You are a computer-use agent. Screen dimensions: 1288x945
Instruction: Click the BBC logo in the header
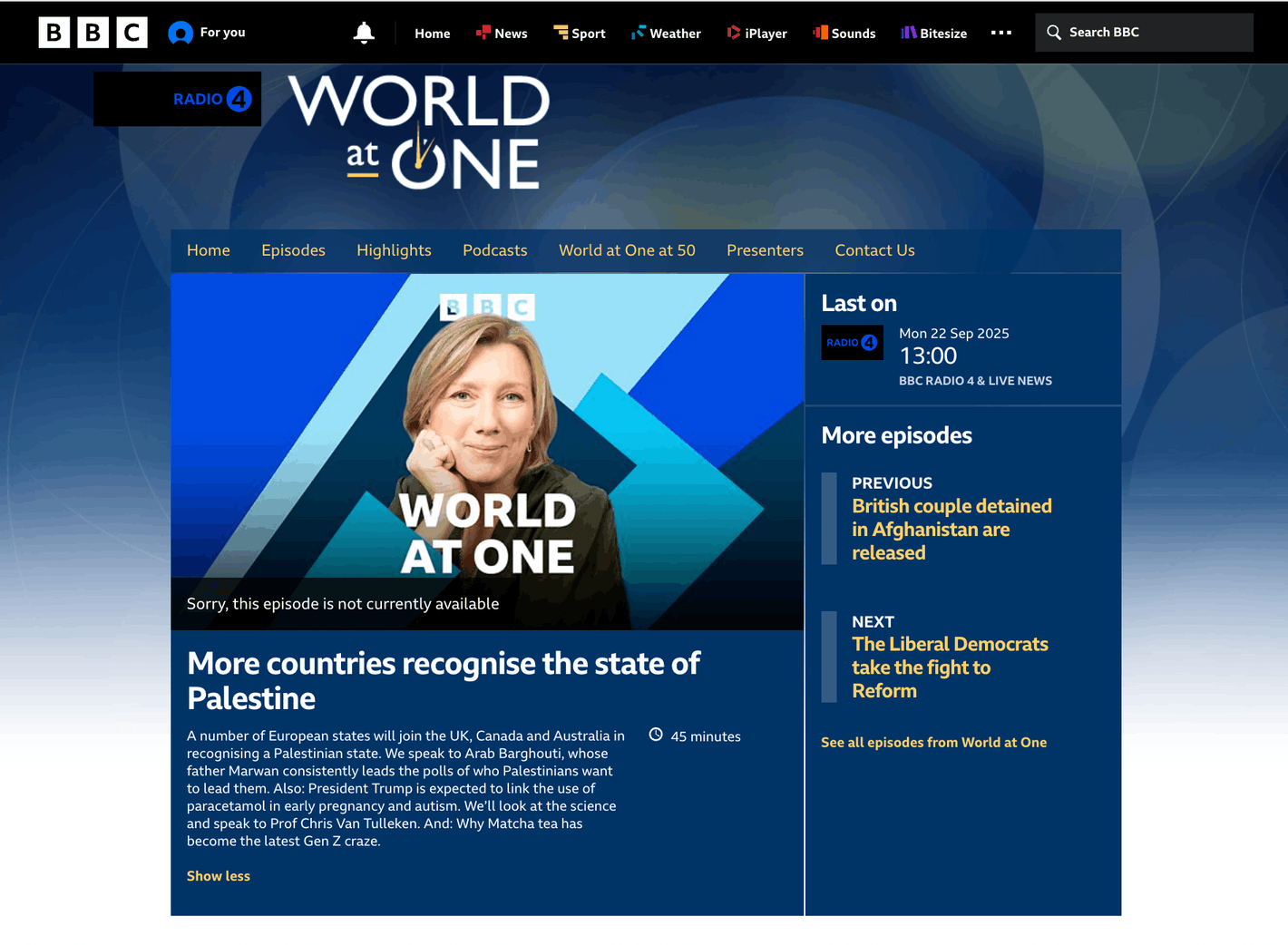[x=93, y=33]
